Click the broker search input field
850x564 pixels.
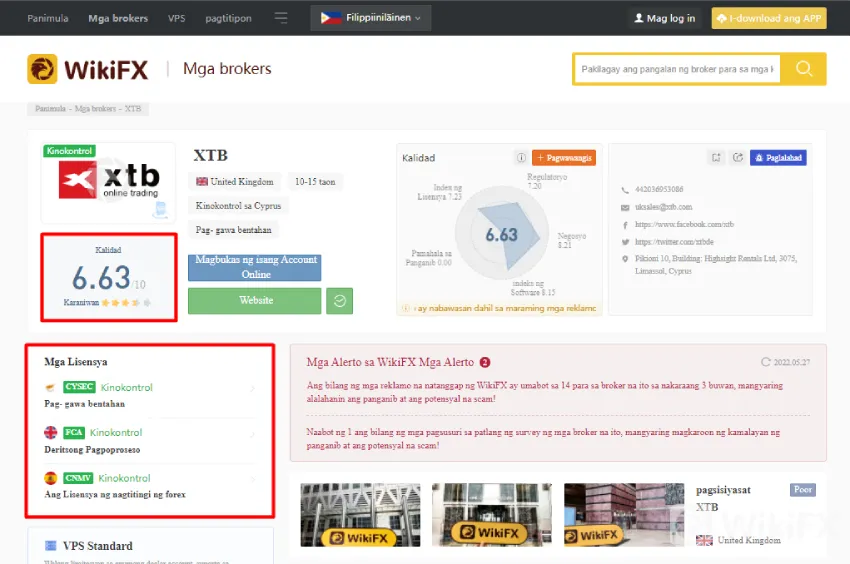coord(677,69)
